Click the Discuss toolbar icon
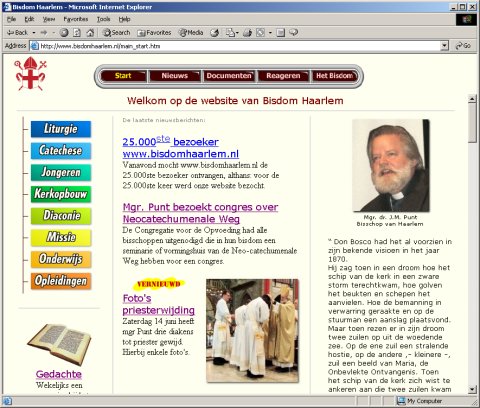Viewport: 480px width, 408px height. [281, 33]
